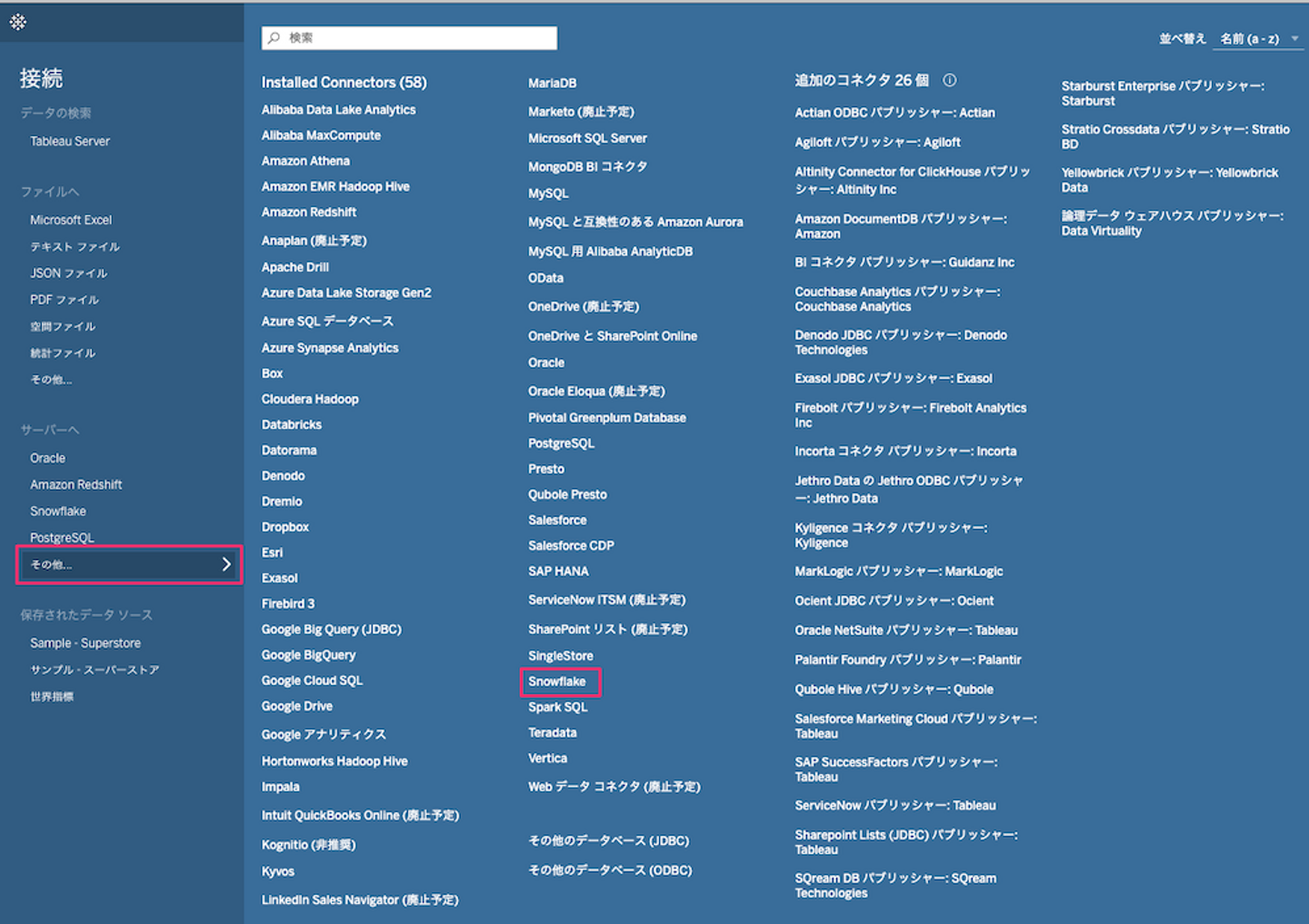The image size is (1309, 924).
Task: Choose Hortonworks Hadoop Hive connector
Action: tap(335, 761)
